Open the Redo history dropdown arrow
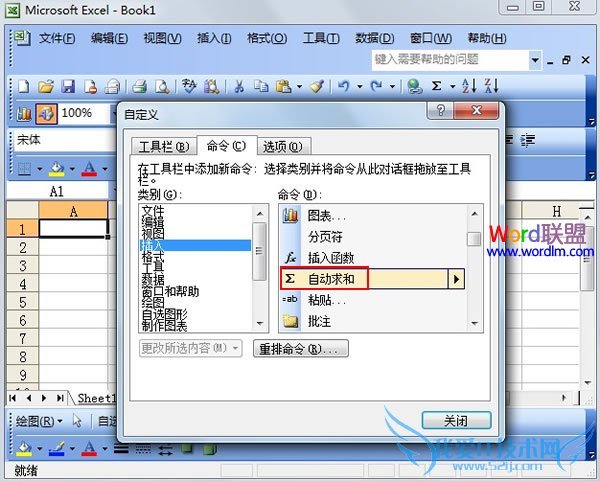Image resolution: width=600 pixels, height=481 pixels. pyautogui.click(x=392, y=86)
